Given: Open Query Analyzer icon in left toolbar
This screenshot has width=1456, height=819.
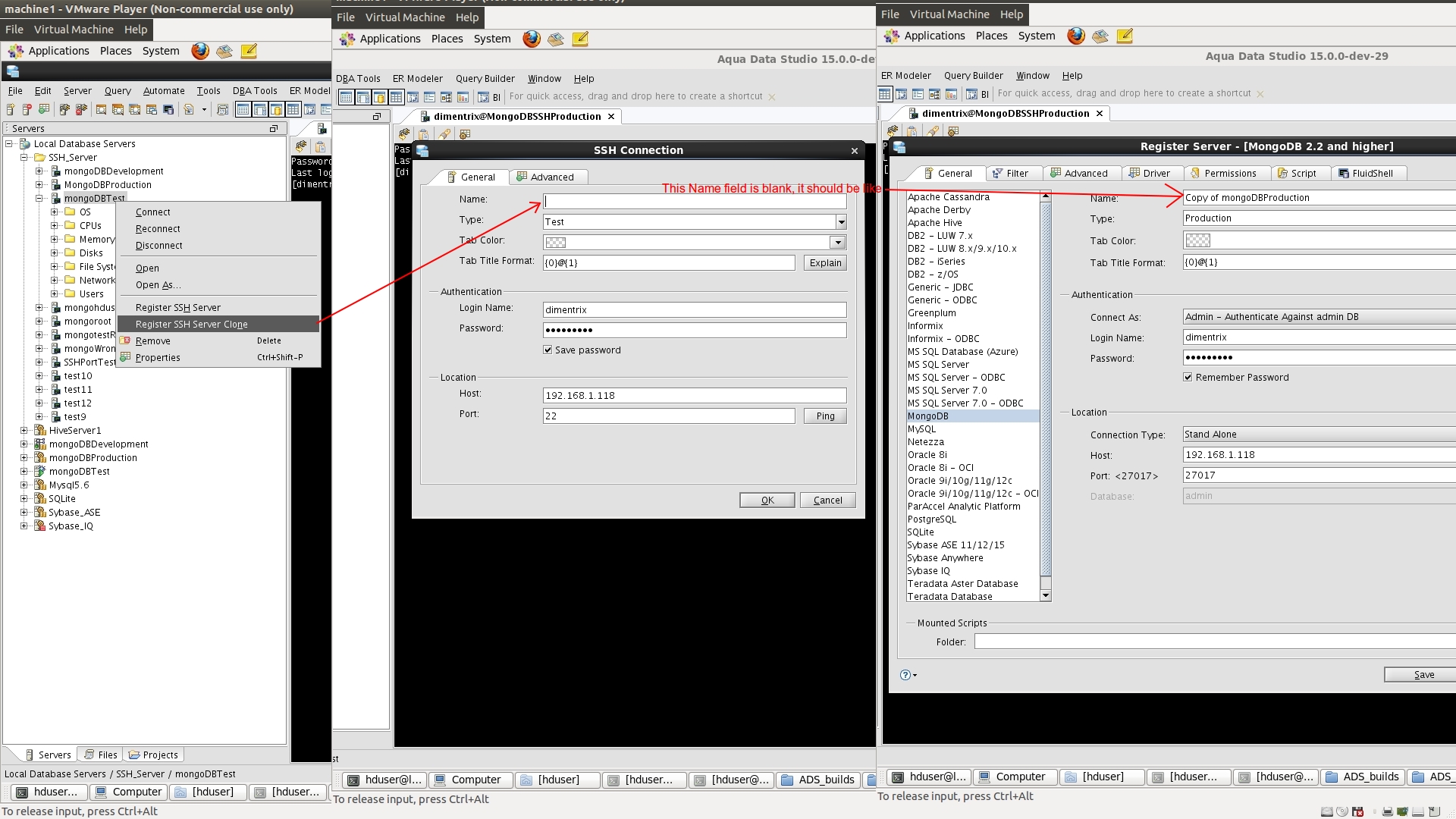Looking at the screenshot, I should [x=101, y=110].
